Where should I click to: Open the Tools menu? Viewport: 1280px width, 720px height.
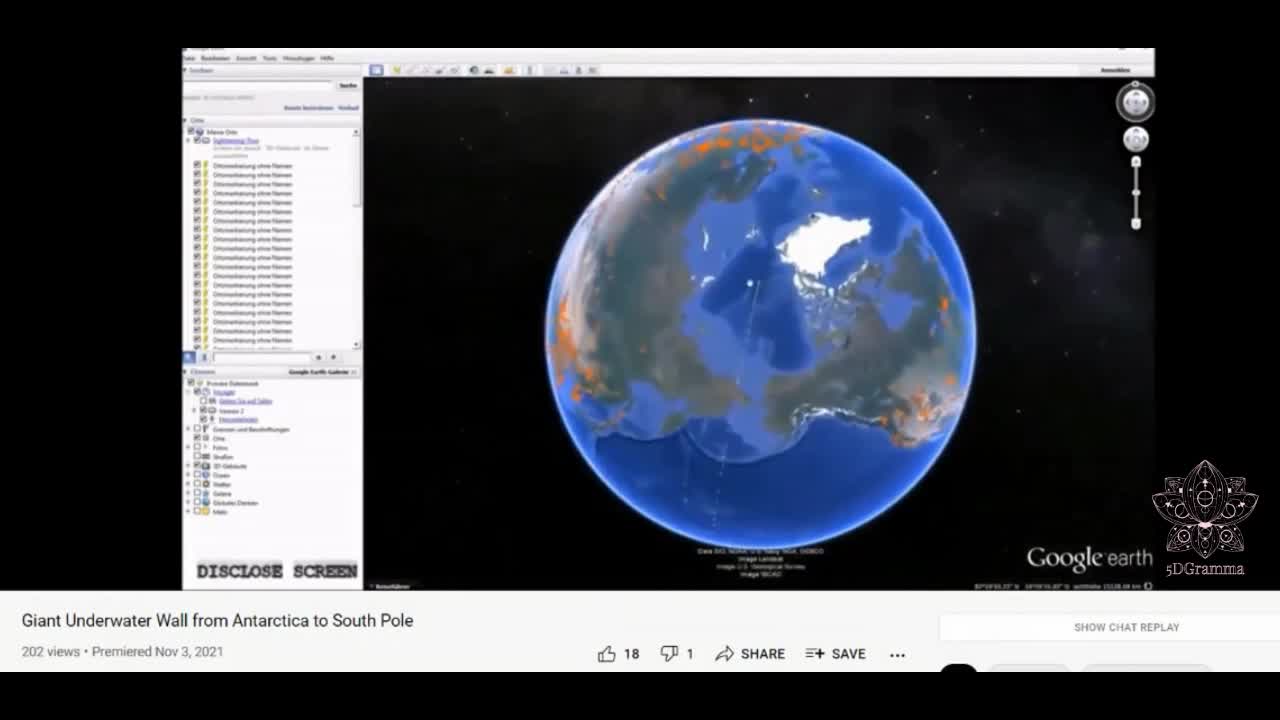click(270, 58)
